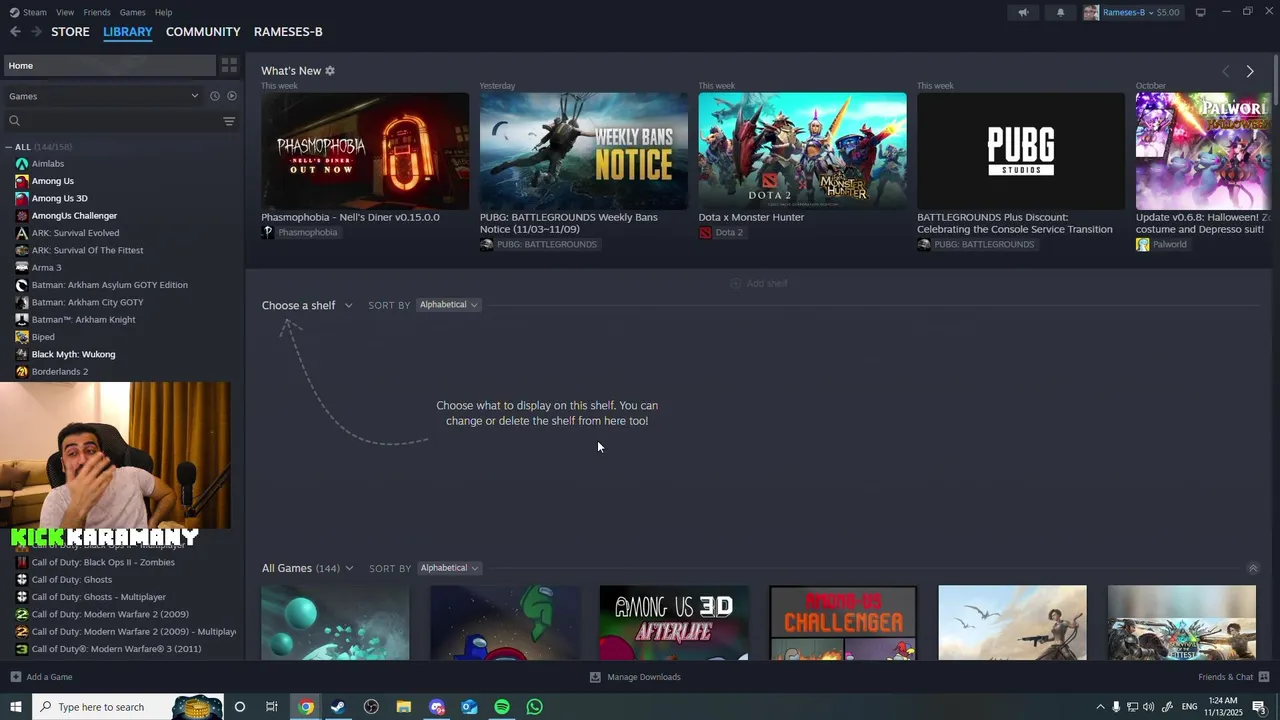Open Chrome from Windows taskbar
1280x720 pixels.
tap(306, 707)
